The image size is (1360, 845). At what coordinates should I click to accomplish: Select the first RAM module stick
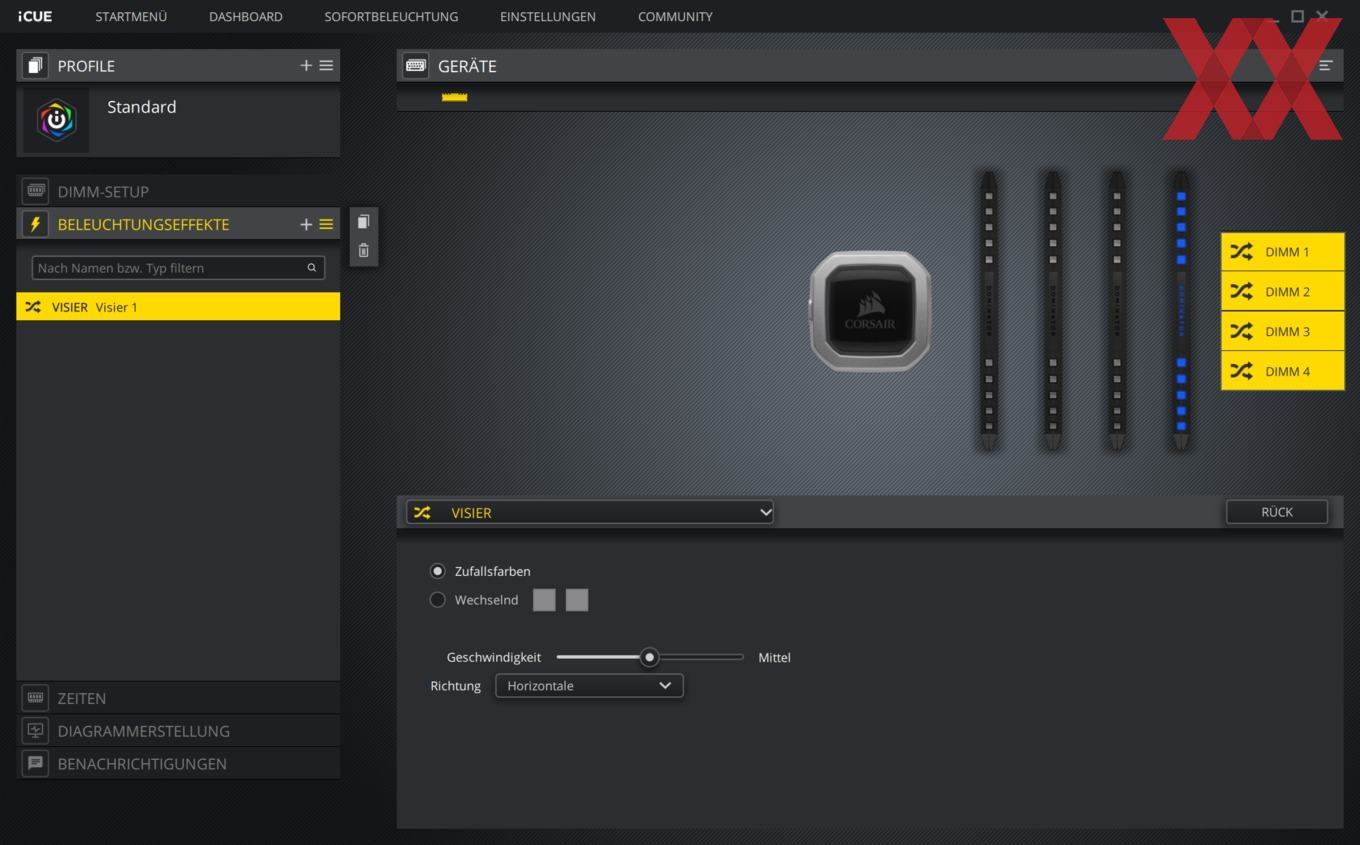[x=988, y=310]
